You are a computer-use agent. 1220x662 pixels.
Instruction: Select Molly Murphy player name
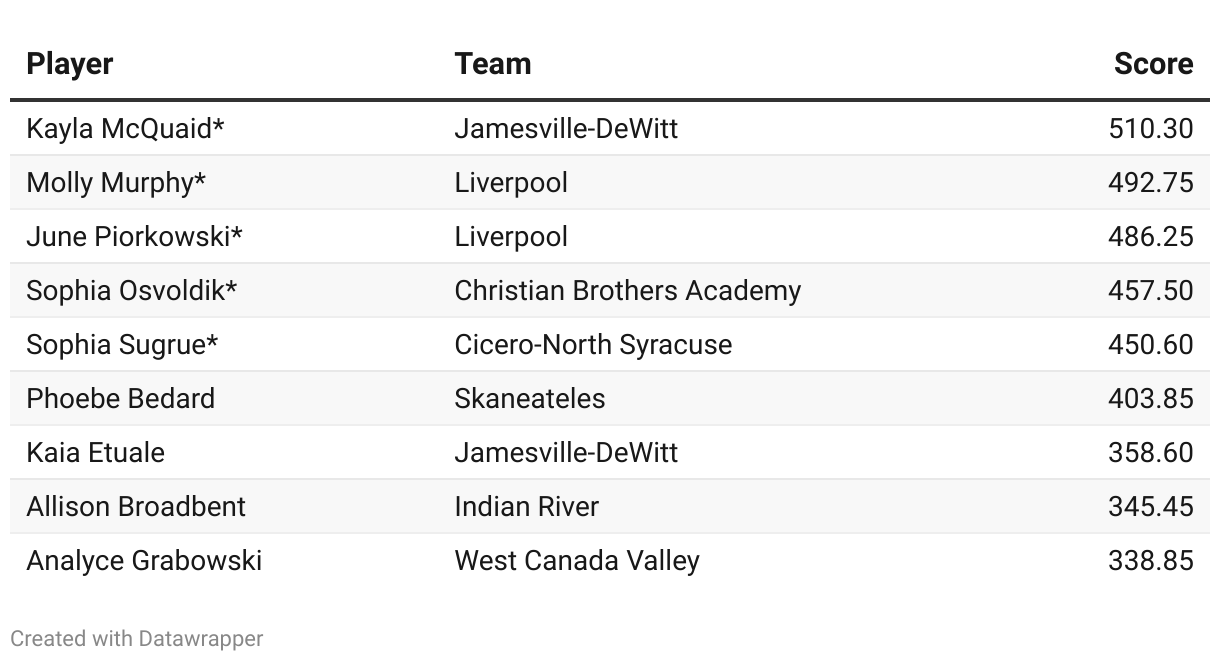tap(117, 183)
